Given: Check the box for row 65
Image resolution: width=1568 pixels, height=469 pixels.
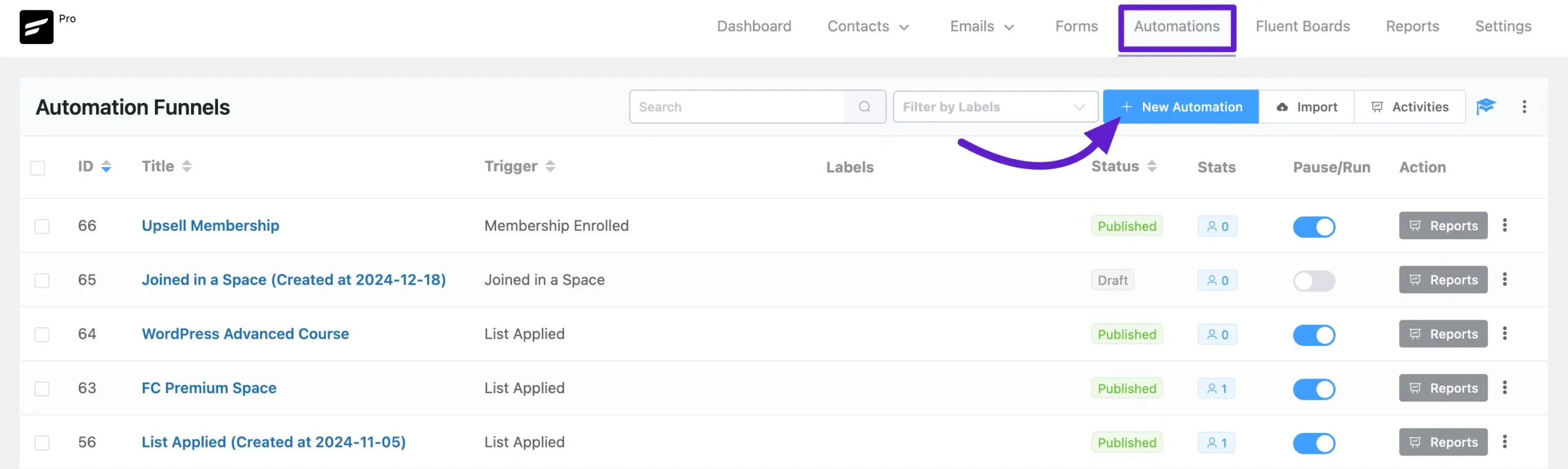Looking at the screenshot, I should click(42, 280).
